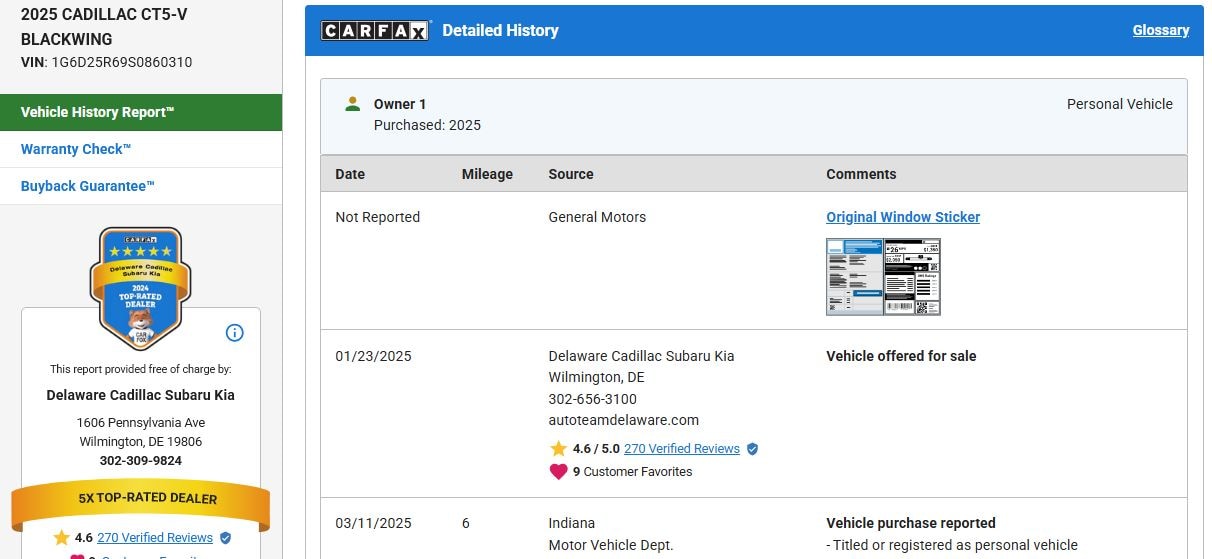Click the info icon in dealer card
The image size is (1212, 559).
(x=235, y=333)
